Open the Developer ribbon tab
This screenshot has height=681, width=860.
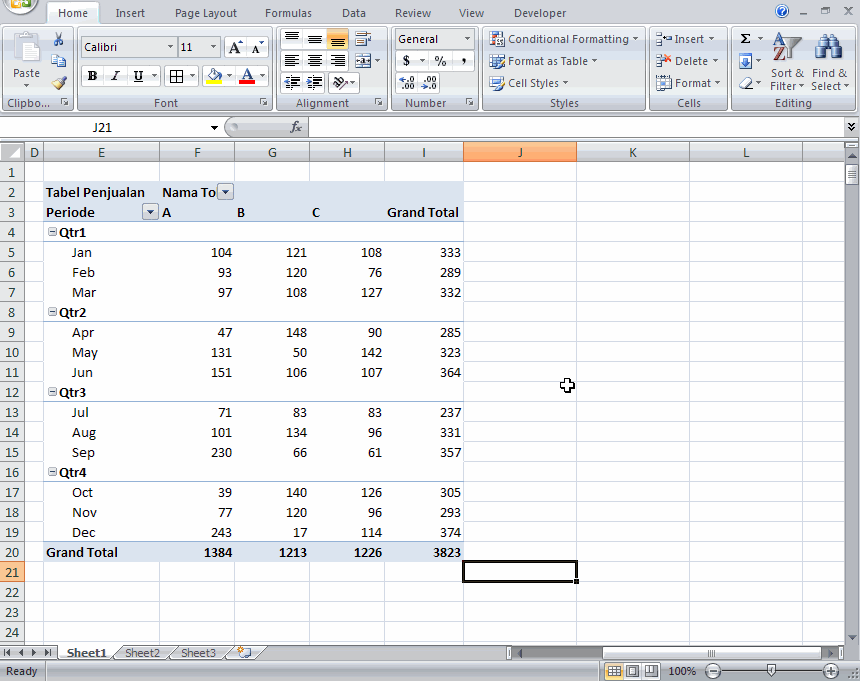pos(539,13)
